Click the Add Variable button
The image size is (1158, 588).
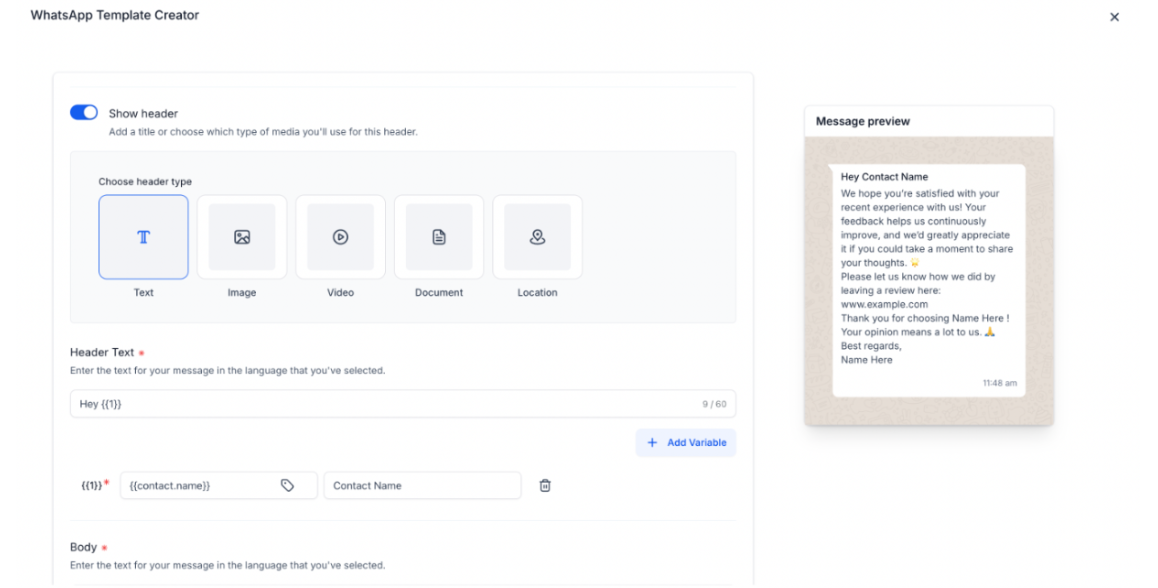coord(686,442)
